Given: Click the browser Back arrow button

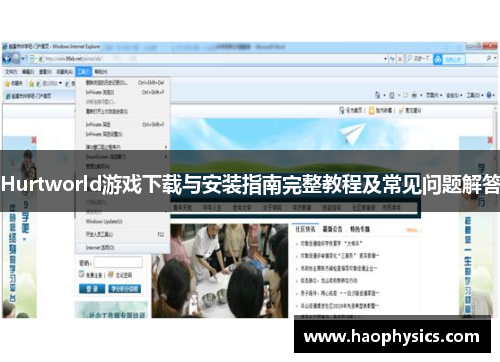Looking at the screenshot, I should (7, 59).
